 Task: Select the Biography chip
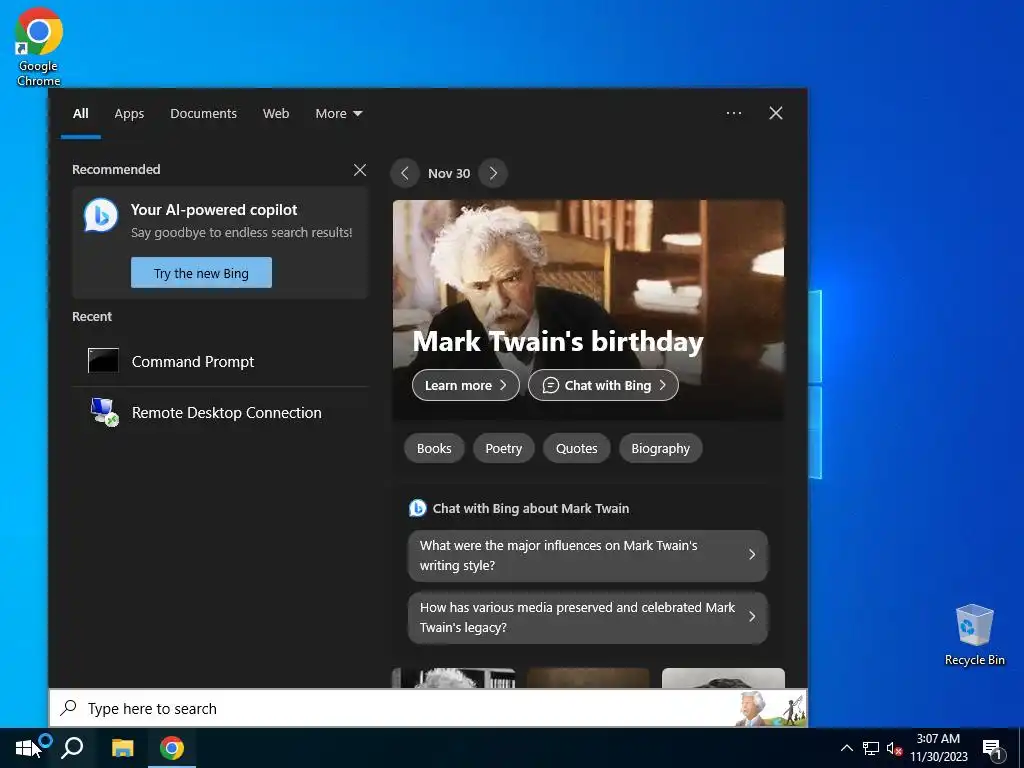660,449
